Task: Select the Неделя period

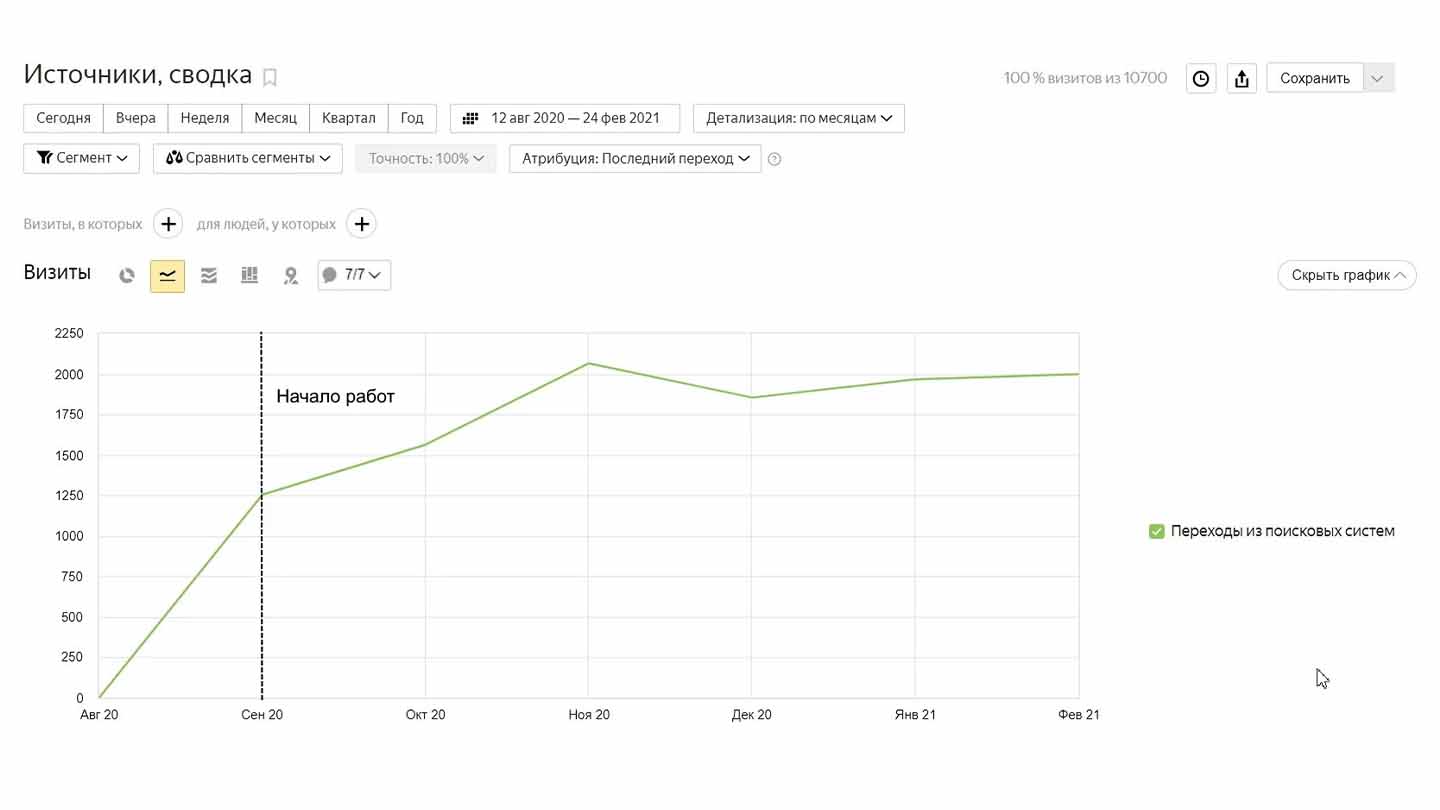Action: (x=205, y=118)
